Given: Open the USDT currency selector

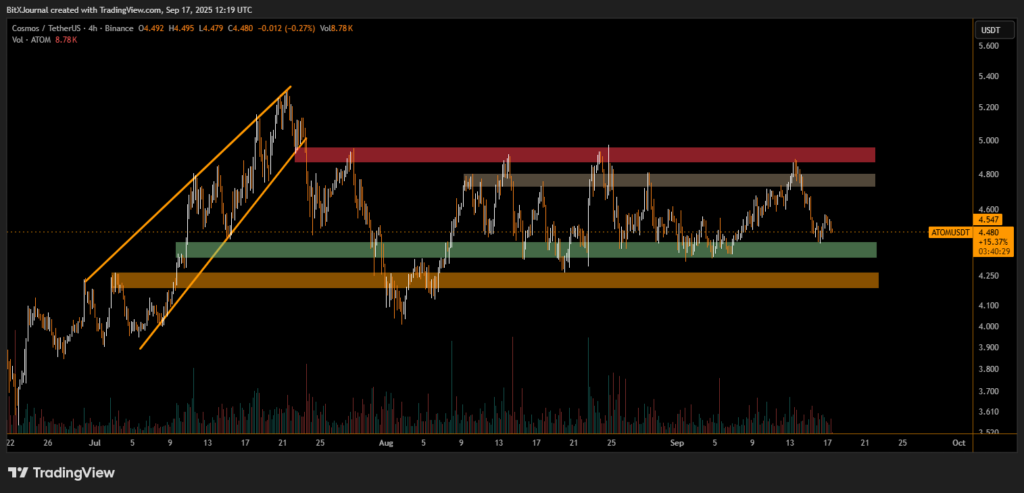Looking at the screenshot, I should (x=988, y=29).
